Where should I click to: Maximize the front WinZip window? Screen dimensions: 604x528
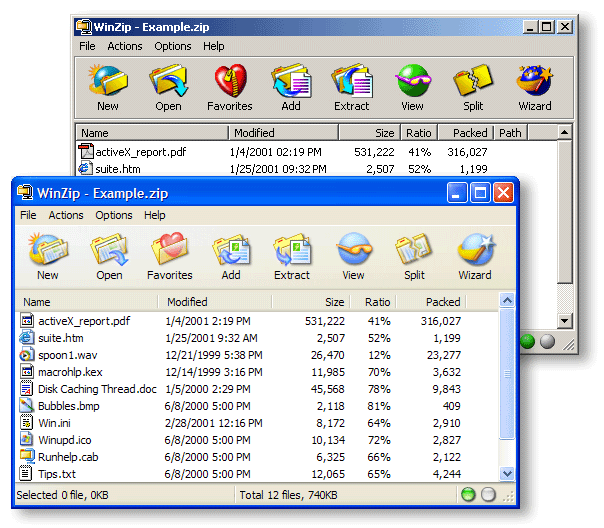coord(480,192)
